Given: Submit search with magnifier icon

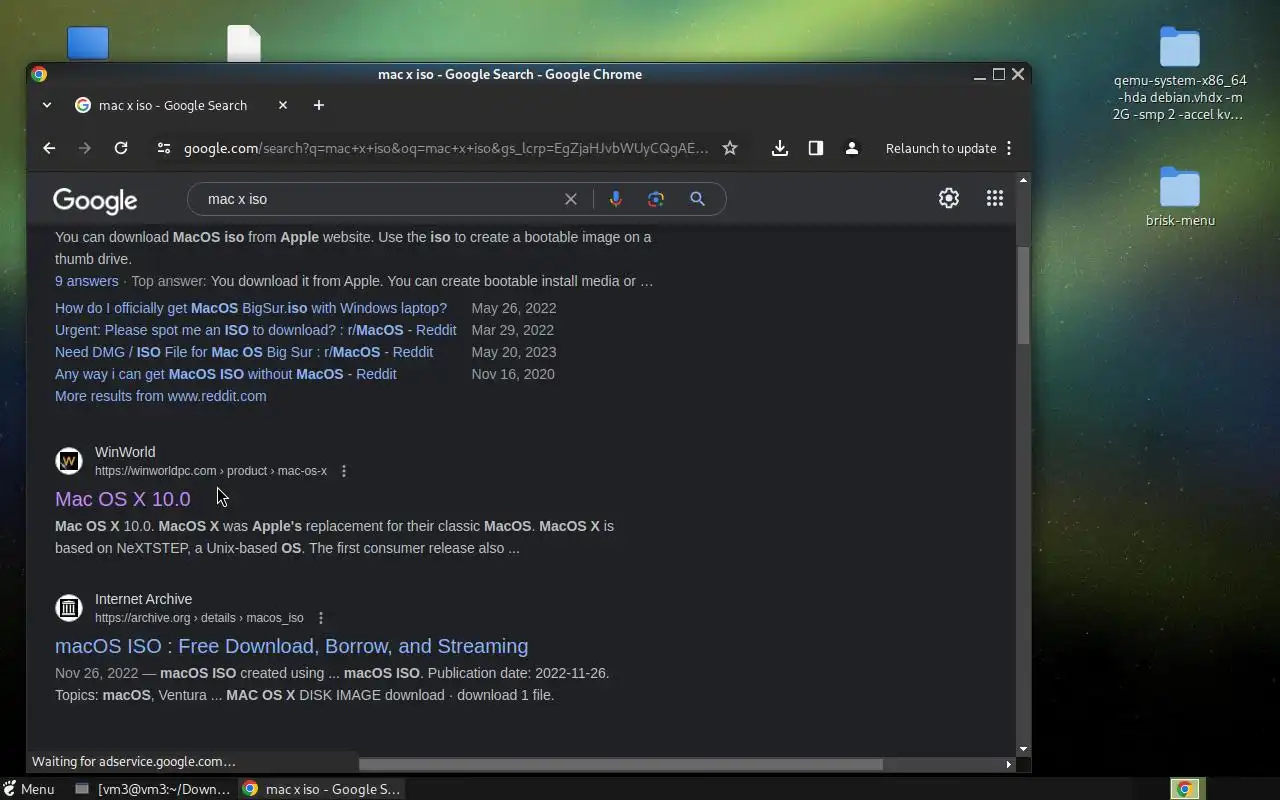Looking at the screenshot, I should point(698,199).
